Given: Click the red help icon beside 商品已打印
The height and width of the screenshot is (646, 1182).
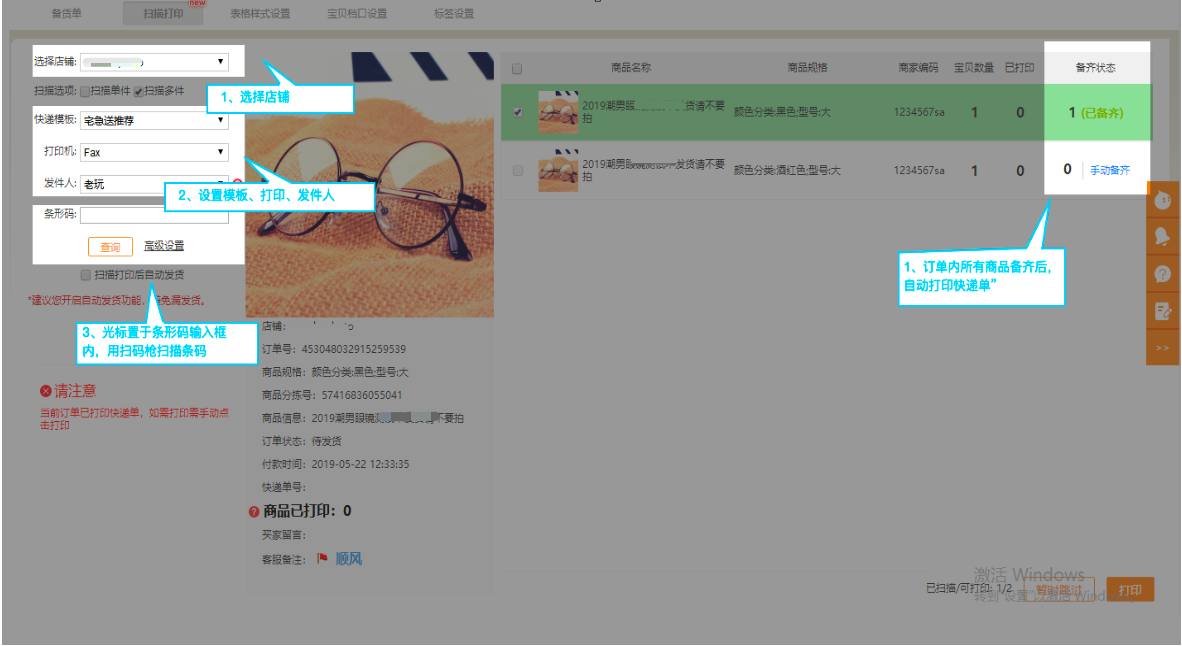Looking at the screenshot, I should tap(254, 512).
